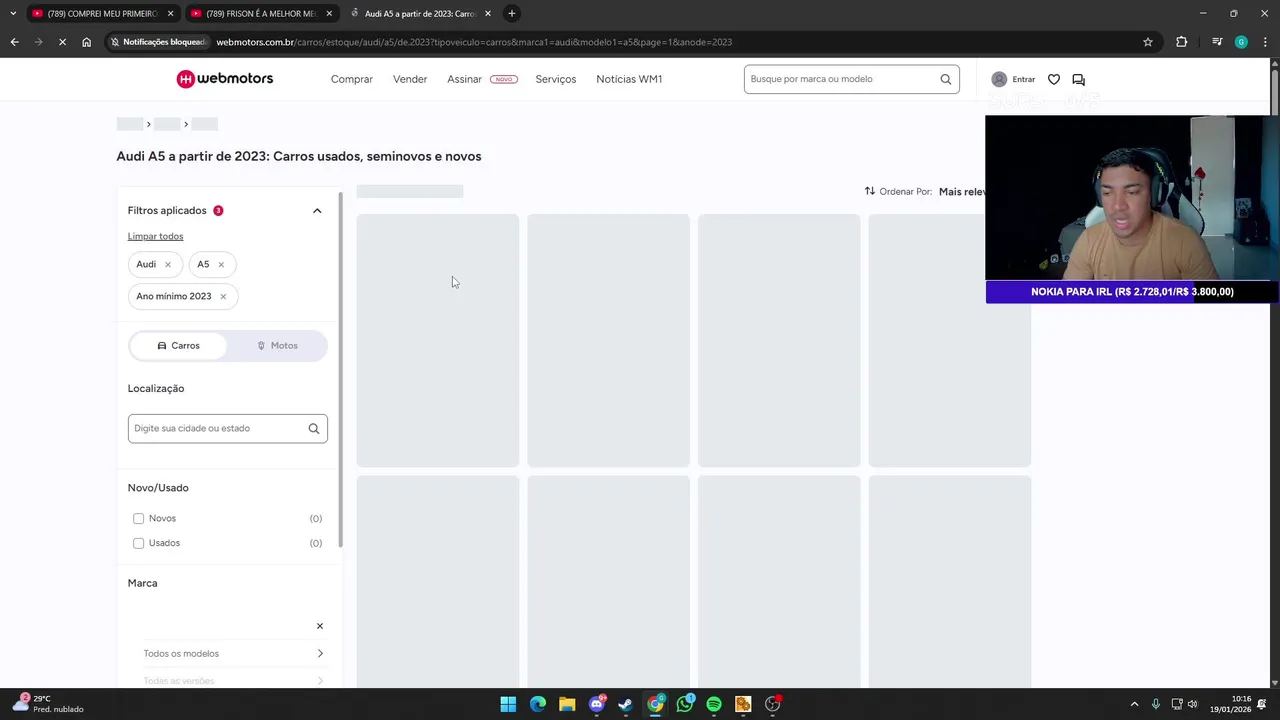This screenshot has width=1280, height=720.
Task: Tick the Usados checkbox
Action: (138, 543)
